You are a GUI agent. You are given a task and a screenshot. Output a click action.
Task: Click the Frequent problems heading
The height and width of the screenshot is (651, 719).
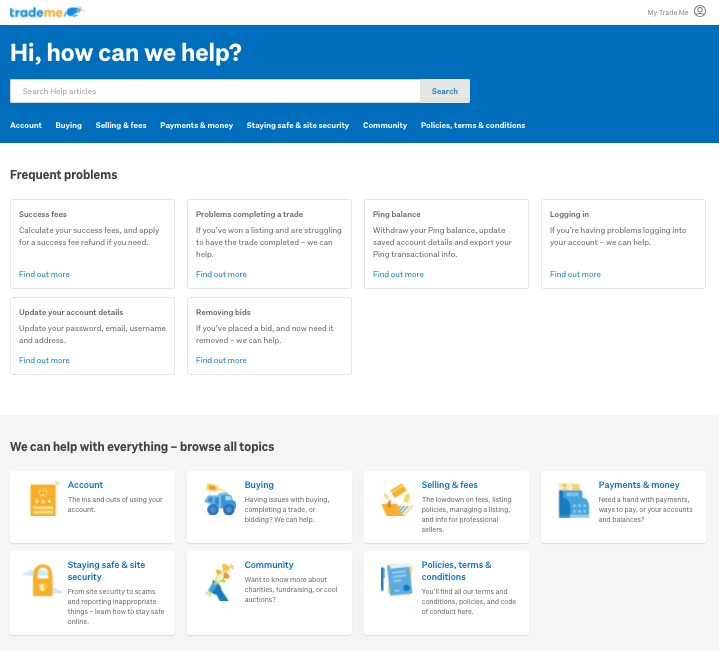point(64,175)
